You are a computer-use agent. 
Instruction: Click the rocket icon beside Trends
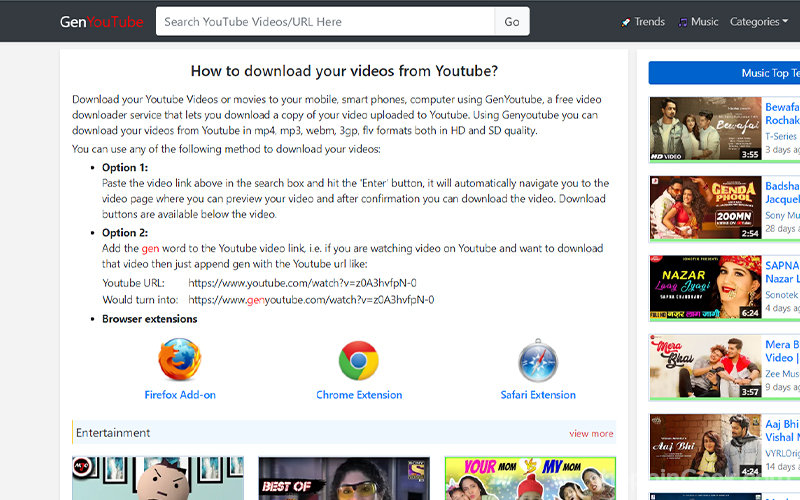tap(626, 22)
